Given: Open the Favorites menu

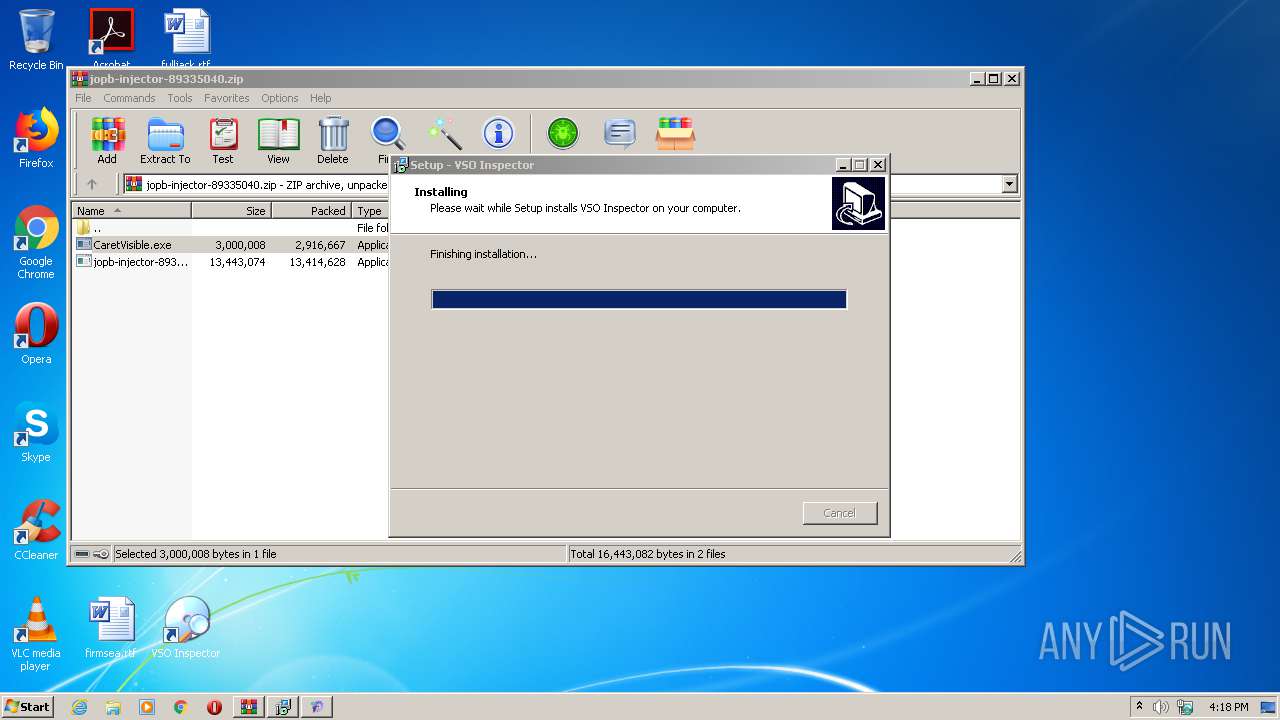Looking at the screenshot, I should click(x=227, y=98).
